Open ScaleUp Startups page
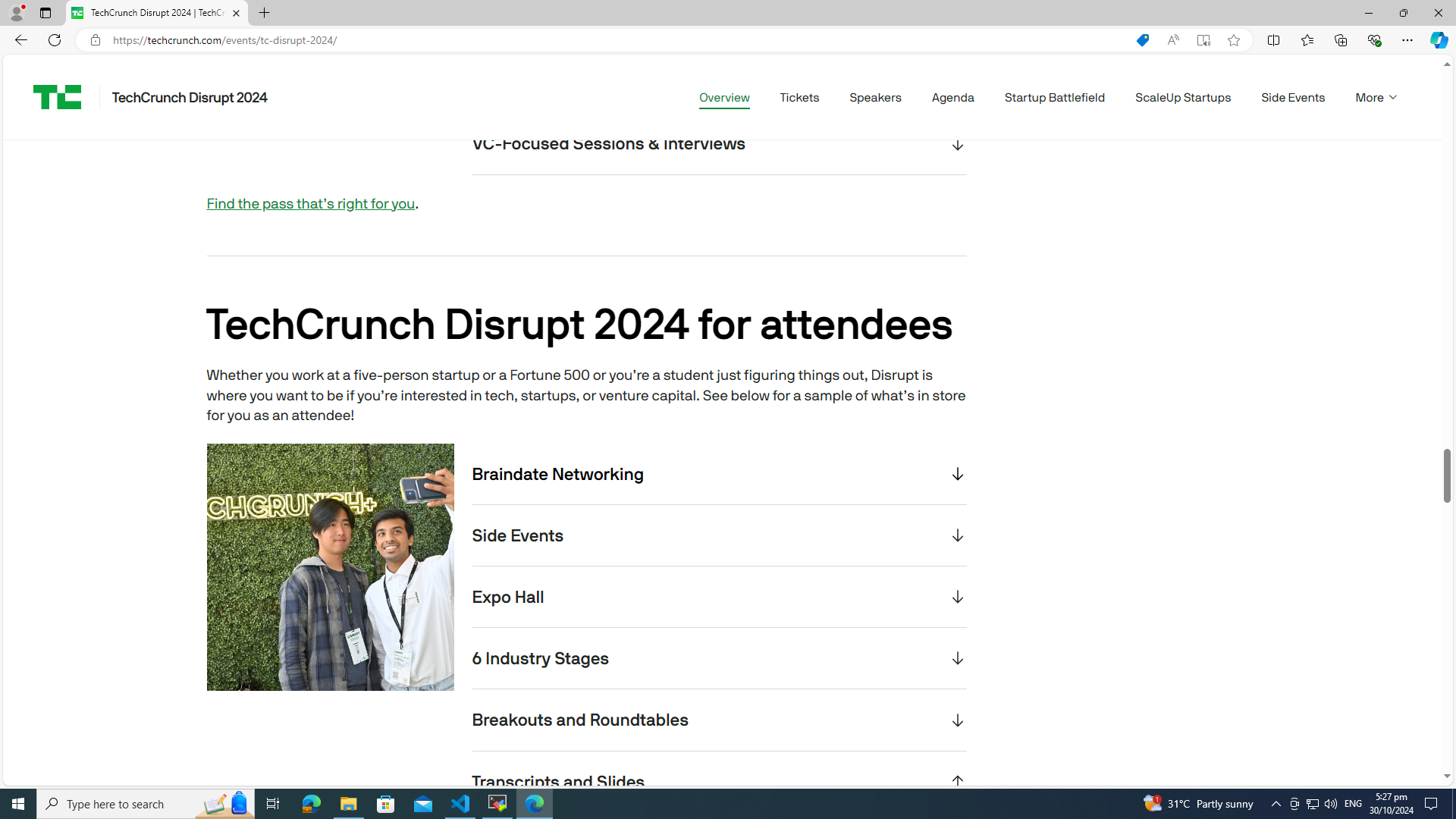Image resolution: width=1456 pixels, height=819 pixels. tap(1182, 97)
